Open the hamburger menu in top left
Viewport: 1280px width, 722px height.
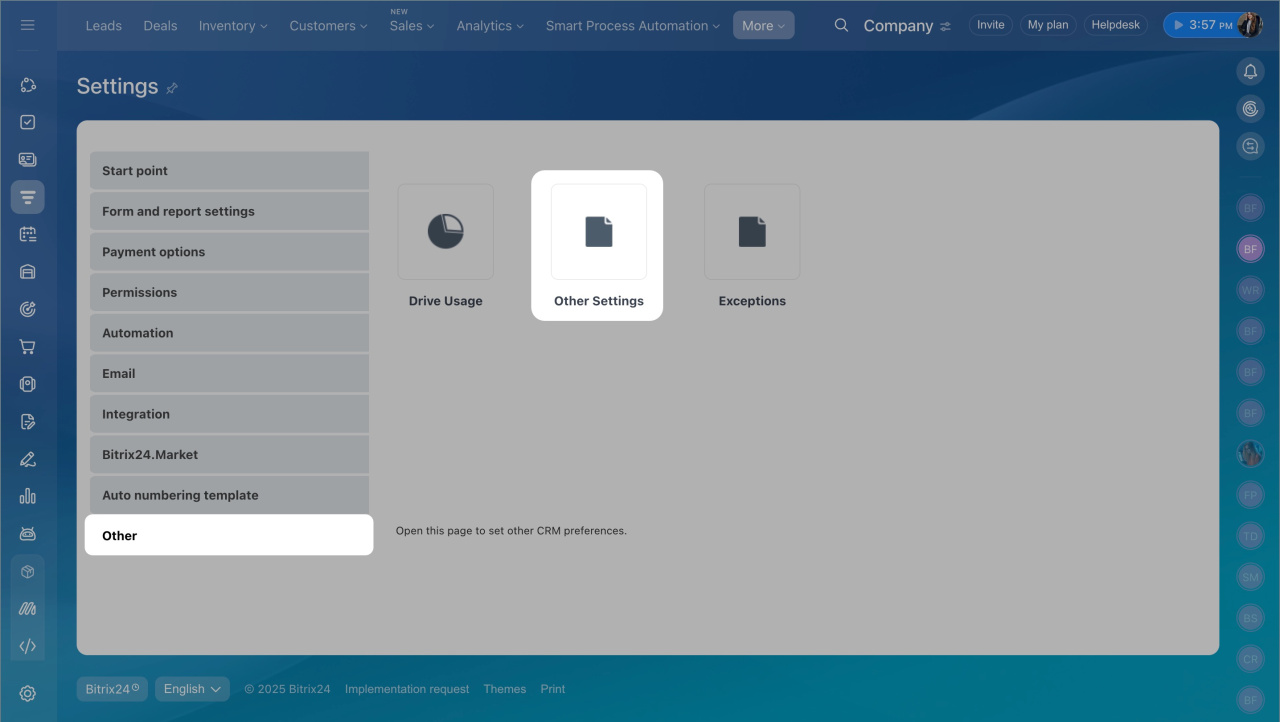(28, 25)
